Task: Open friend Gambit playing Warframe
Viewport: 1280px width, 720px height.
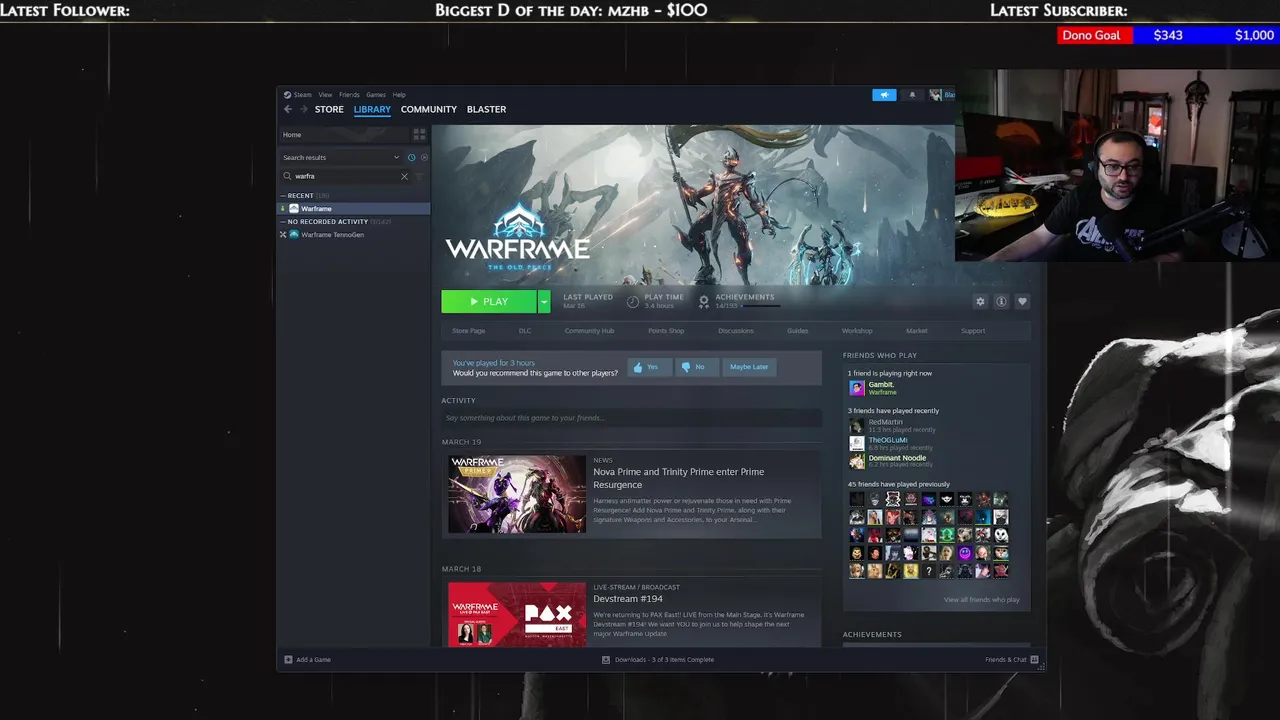Action: coord(880,388)
